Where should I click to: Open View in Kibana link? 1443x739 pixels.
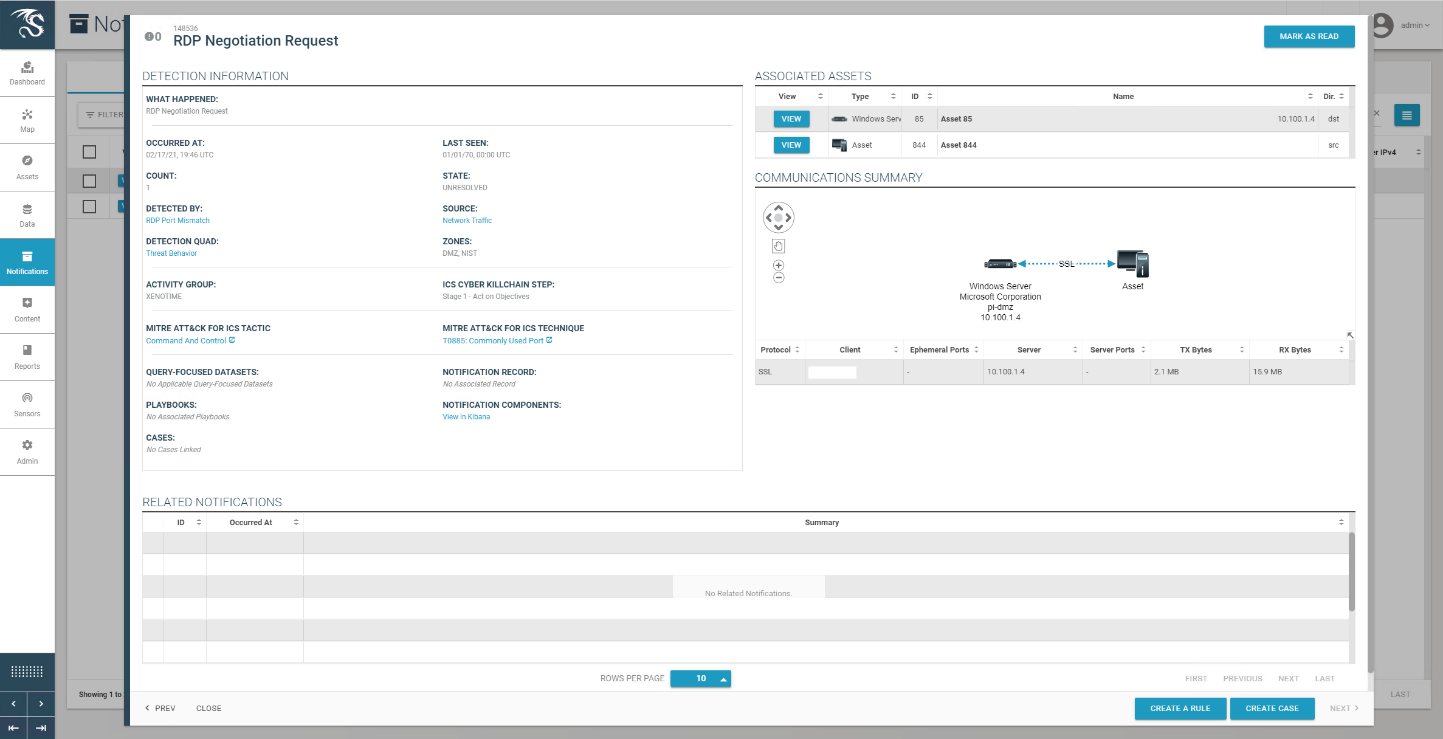pyautogui.click(x=466, y=416)
